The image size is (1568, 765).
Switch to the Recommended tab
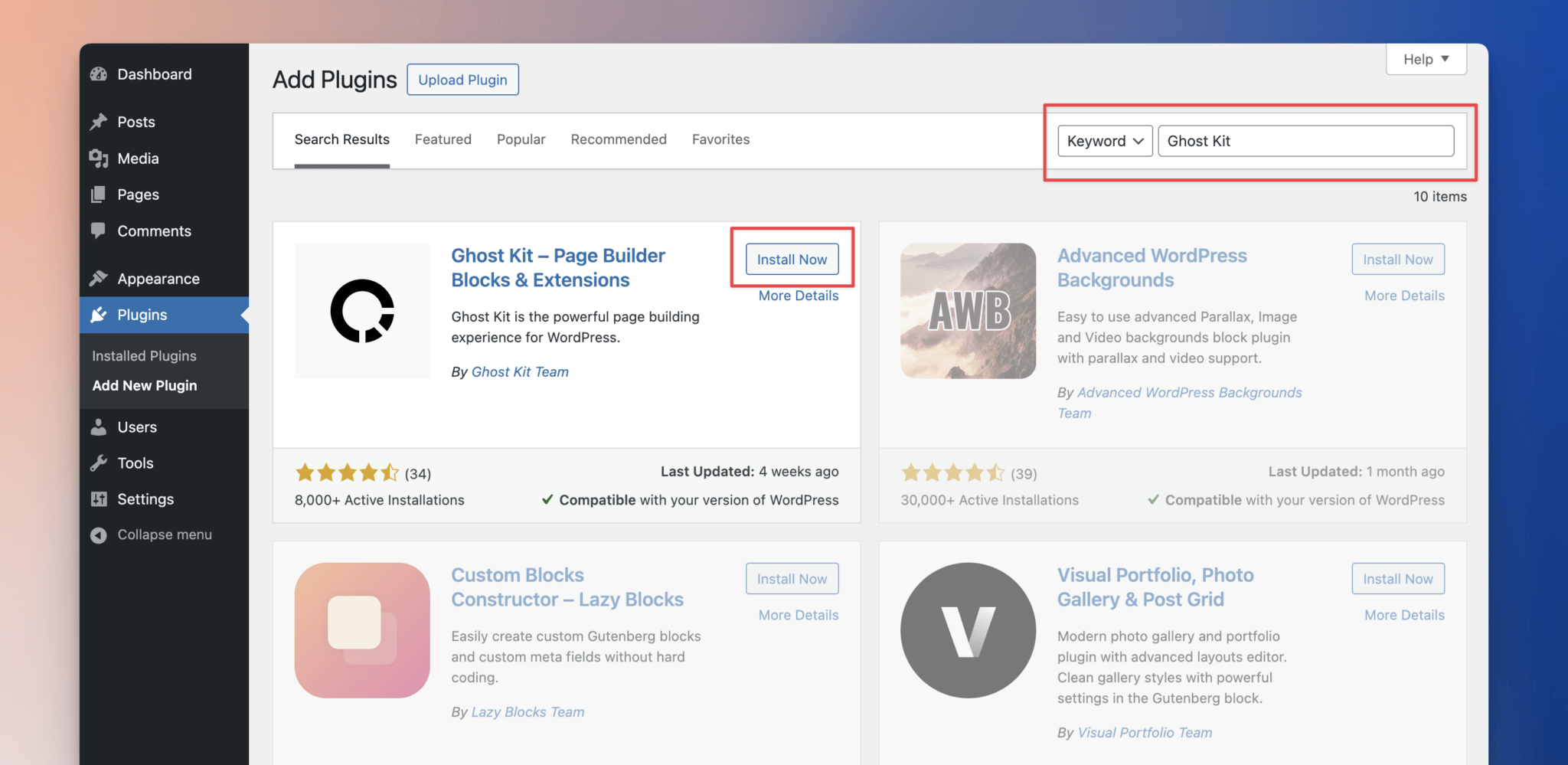click(618, 139)
